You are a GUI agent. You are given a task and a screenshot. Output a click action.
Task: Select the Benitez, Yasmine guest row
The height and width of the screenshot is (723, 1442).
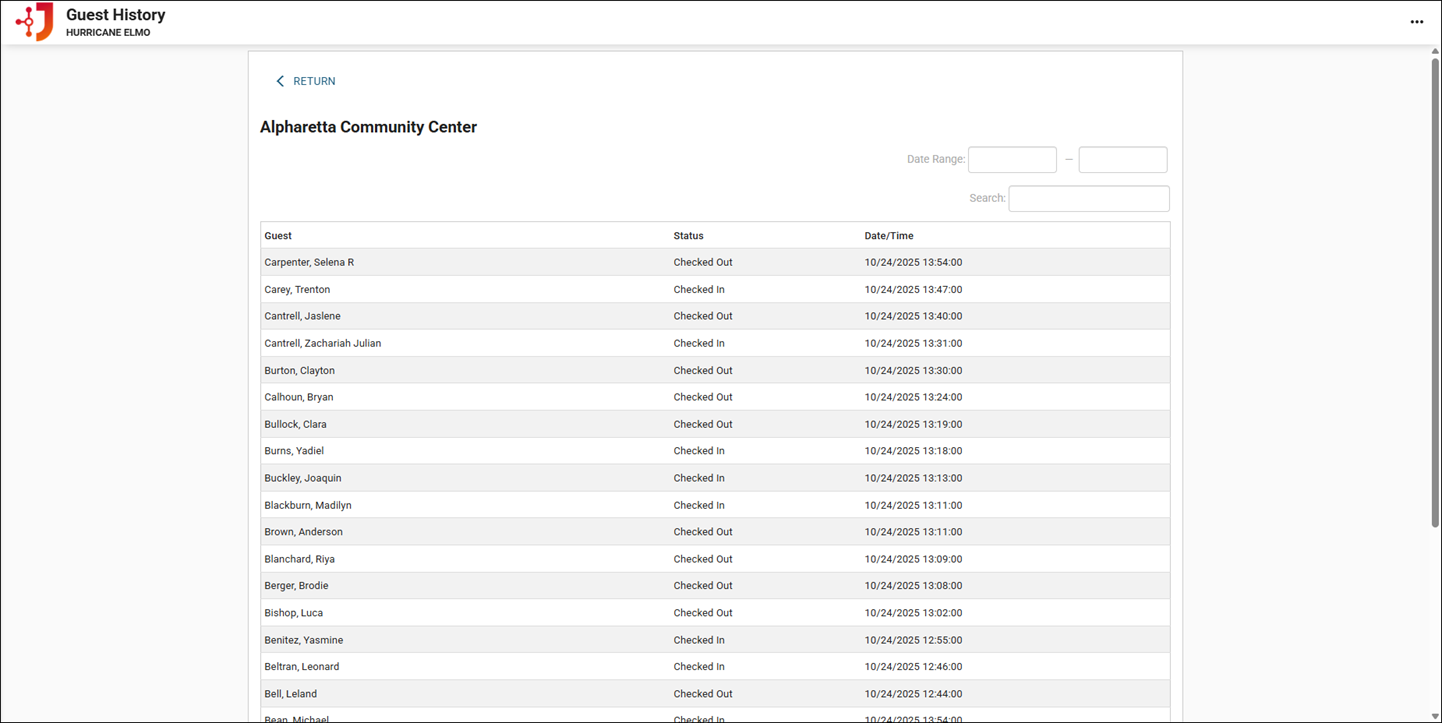click(303, 640)
